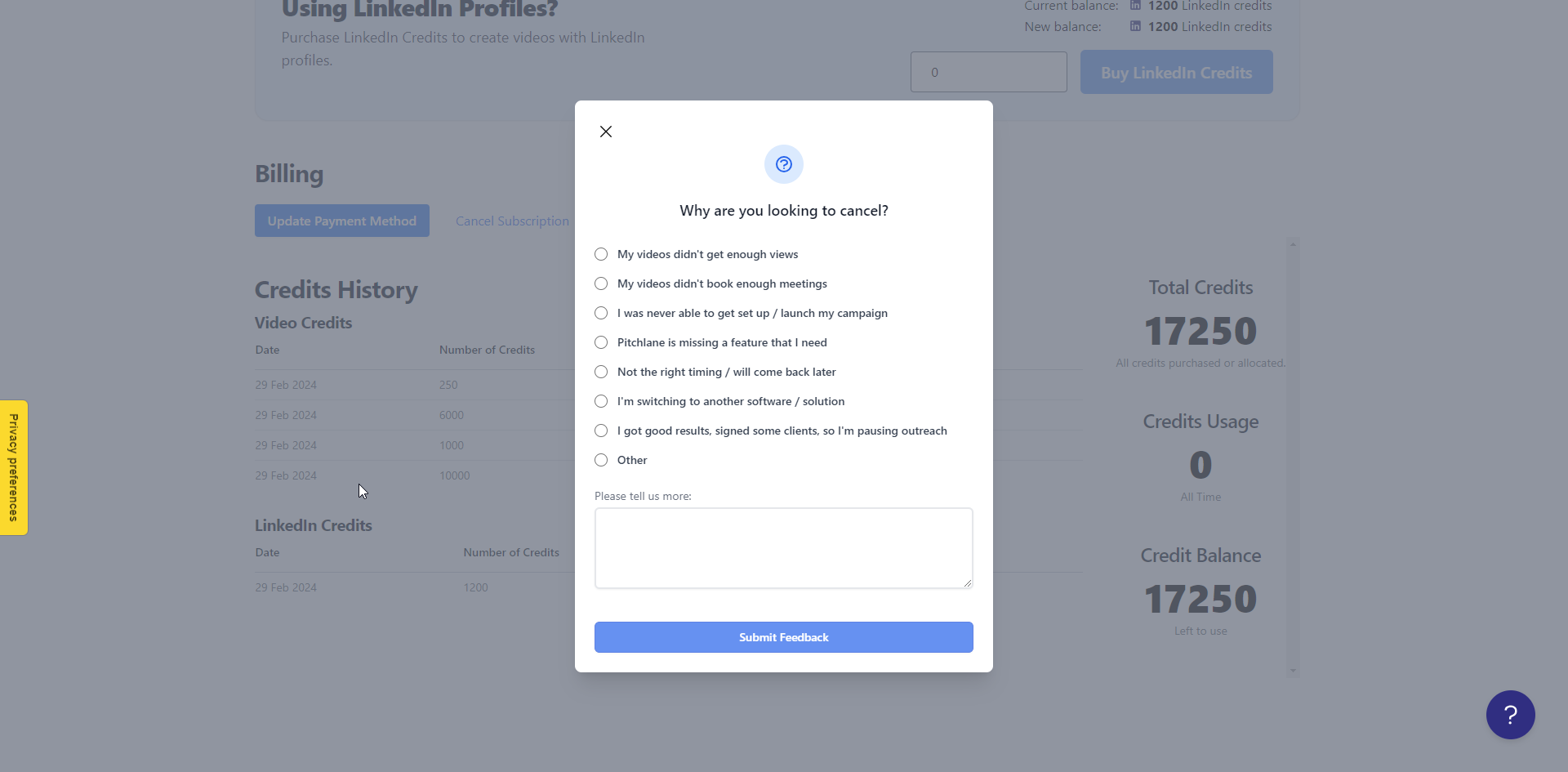Open the help chat bubble icon
Image resolution: width=1568 pixels, height=772 pixels.
(x=1511, y=715)
